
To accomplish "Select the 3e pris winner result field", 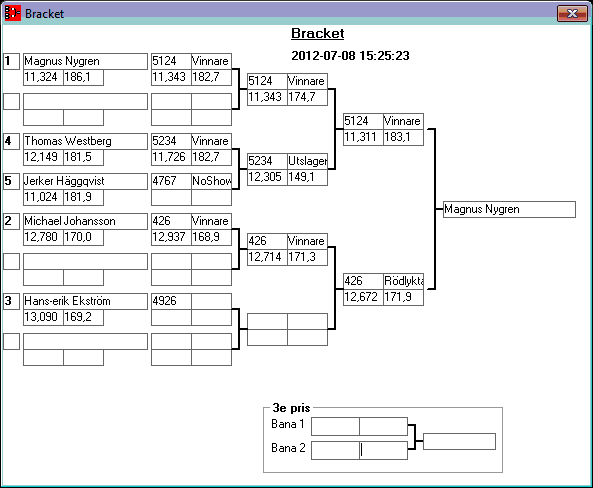I will [459, 441].
